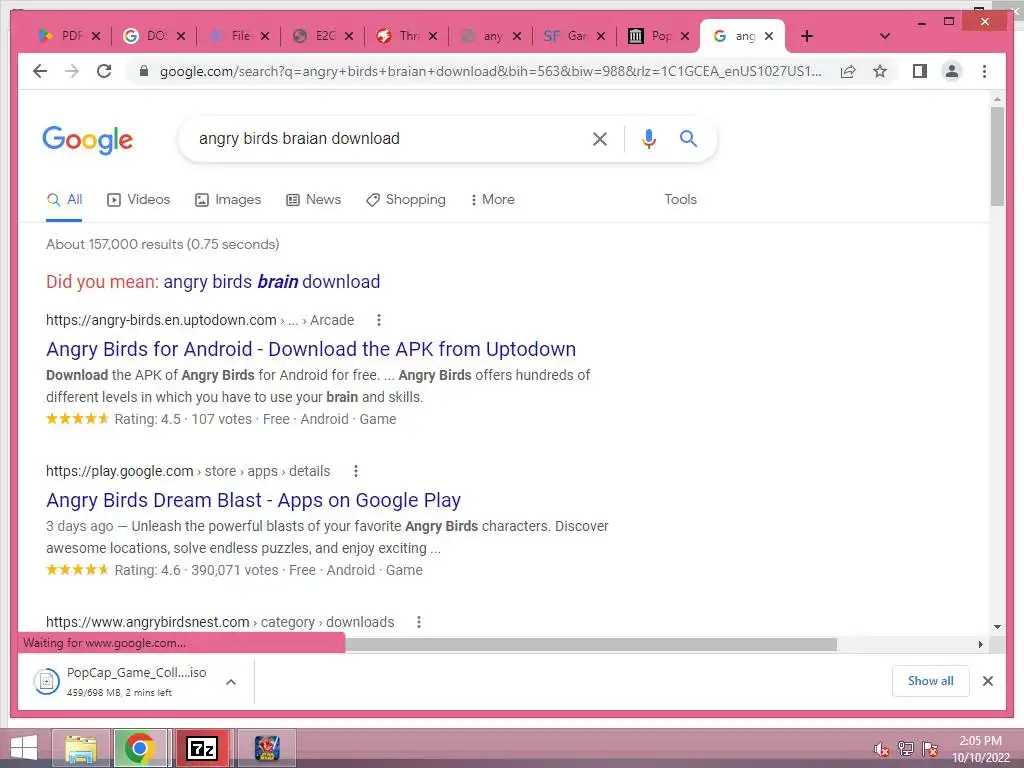Open Angry Birds Dream Blast Google Play link
Viewport: 1024px width, 768px height.
point(253,500)
